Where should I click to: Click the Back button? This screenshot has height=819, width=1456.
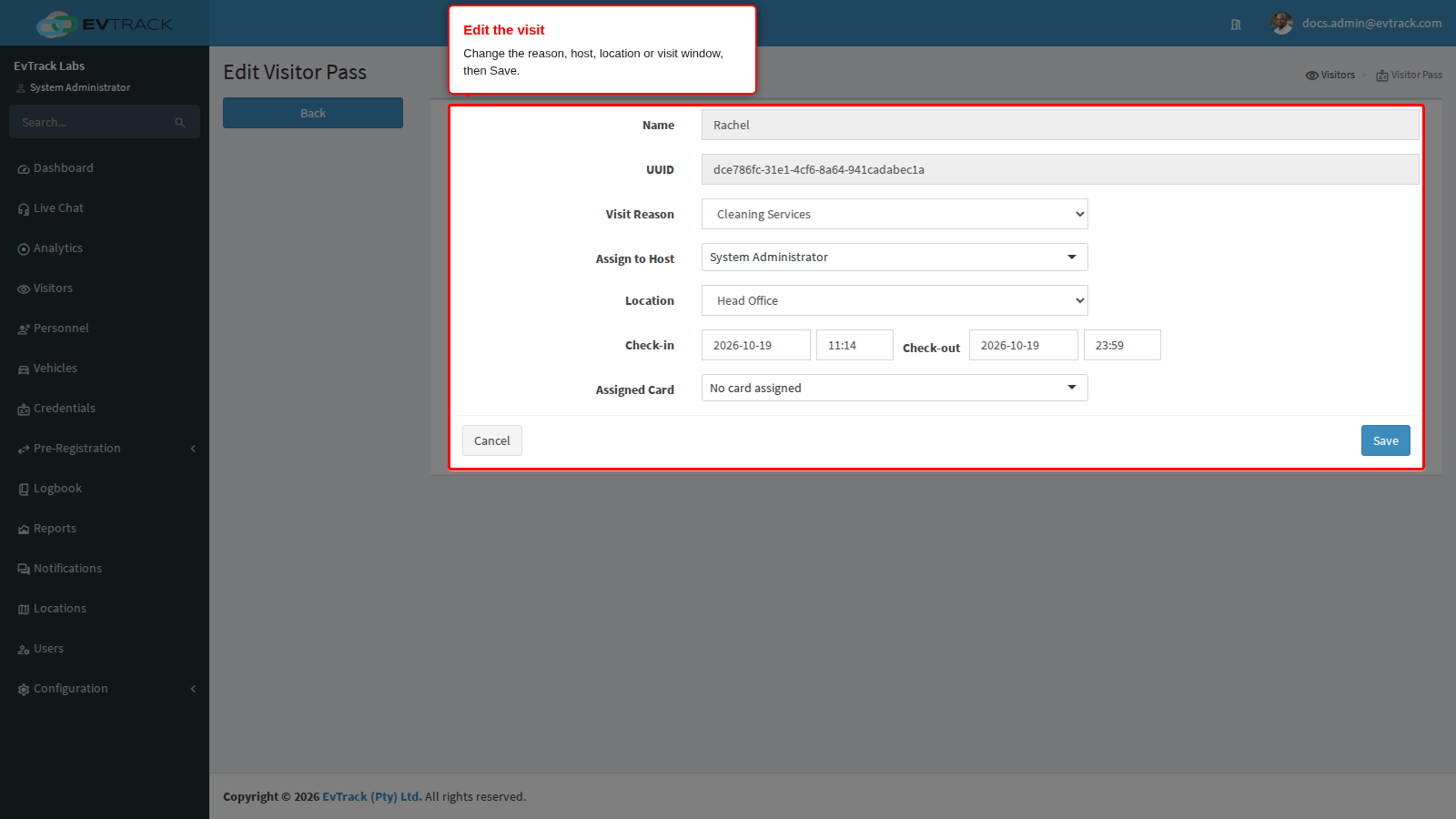[313, 113]
